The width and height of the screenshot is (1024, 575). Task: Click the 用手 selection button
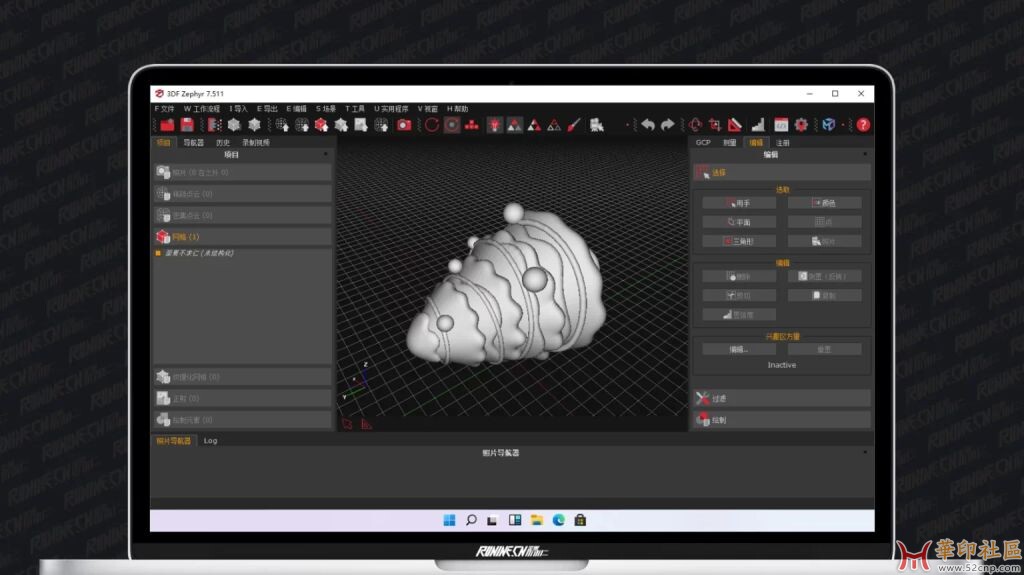pyautogui.click(x=739, y=203)
